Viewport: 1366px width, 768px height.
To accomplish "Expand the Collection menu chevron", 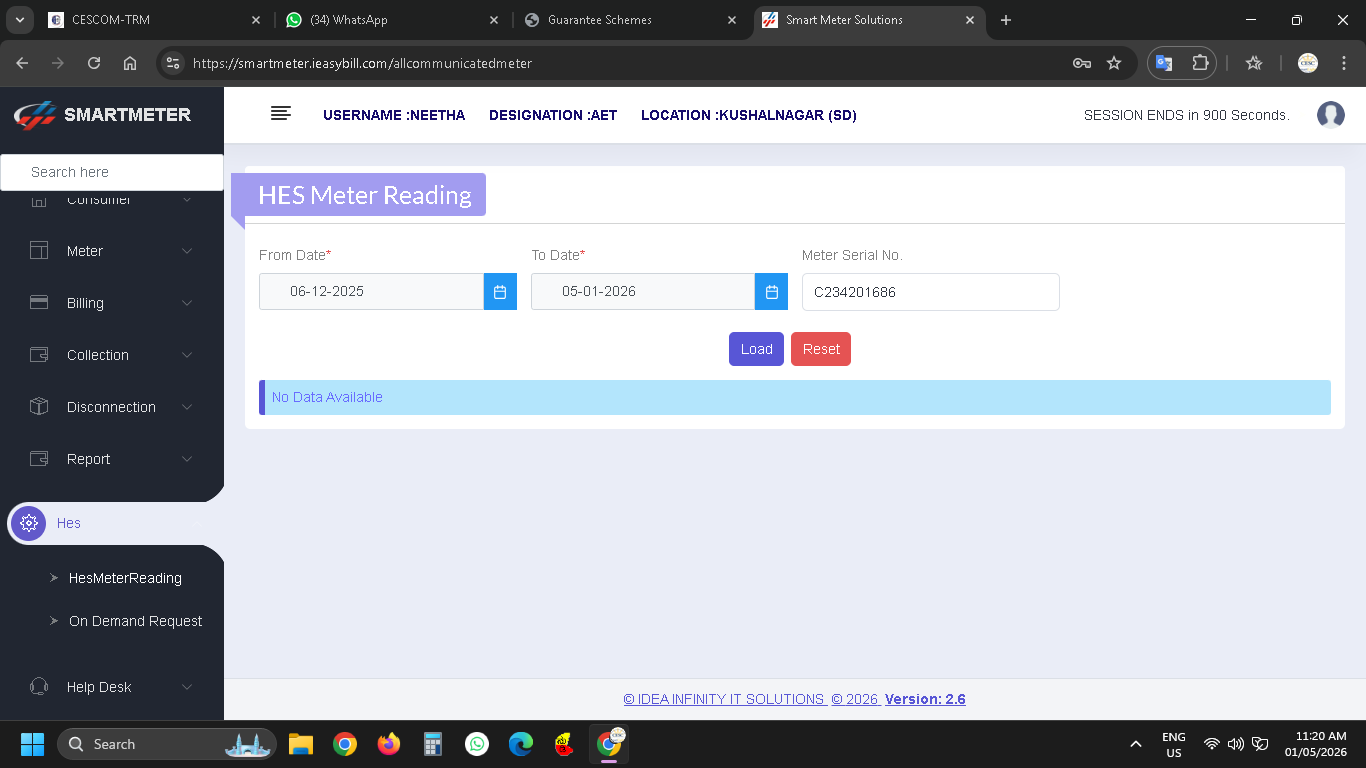I will (x=187, y=355).
